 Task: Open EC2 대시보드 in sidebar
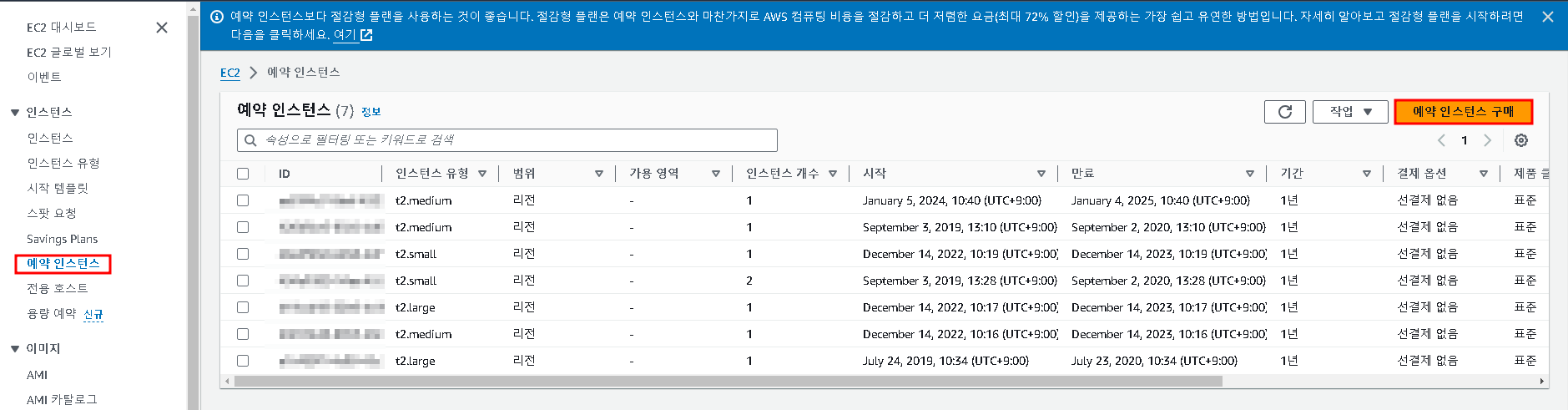[x=61, y=28]
